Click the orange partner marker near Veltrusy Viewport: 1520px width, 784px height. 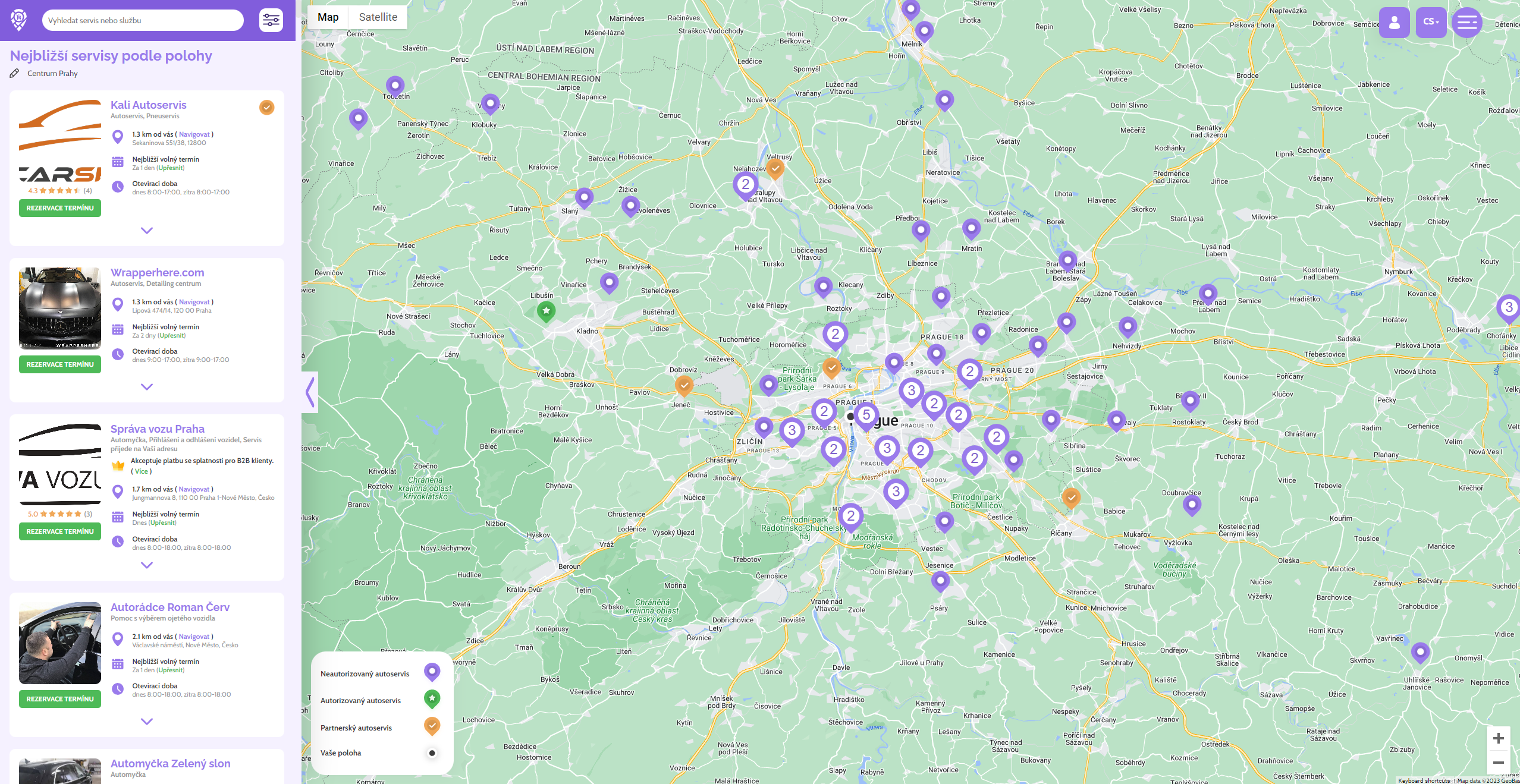[775, 169]
